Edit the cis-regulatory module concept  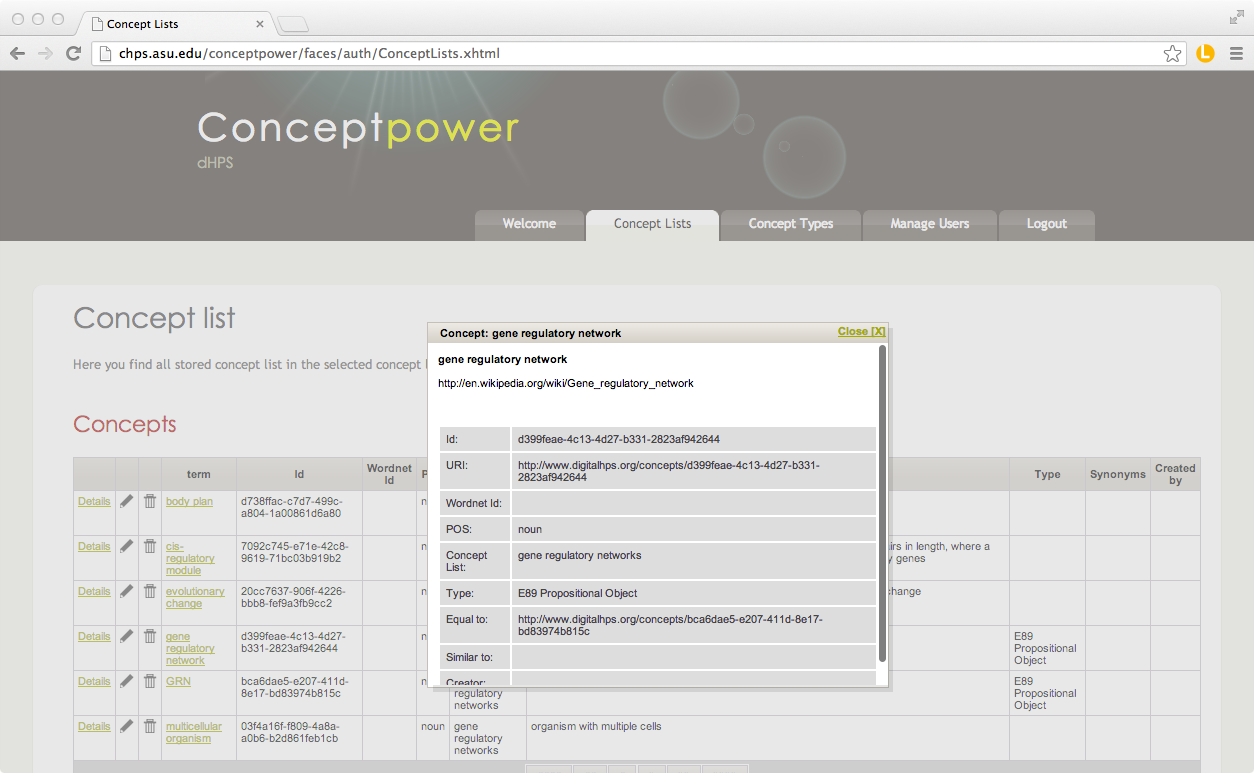pyautogui.click(x=126, y=546)
